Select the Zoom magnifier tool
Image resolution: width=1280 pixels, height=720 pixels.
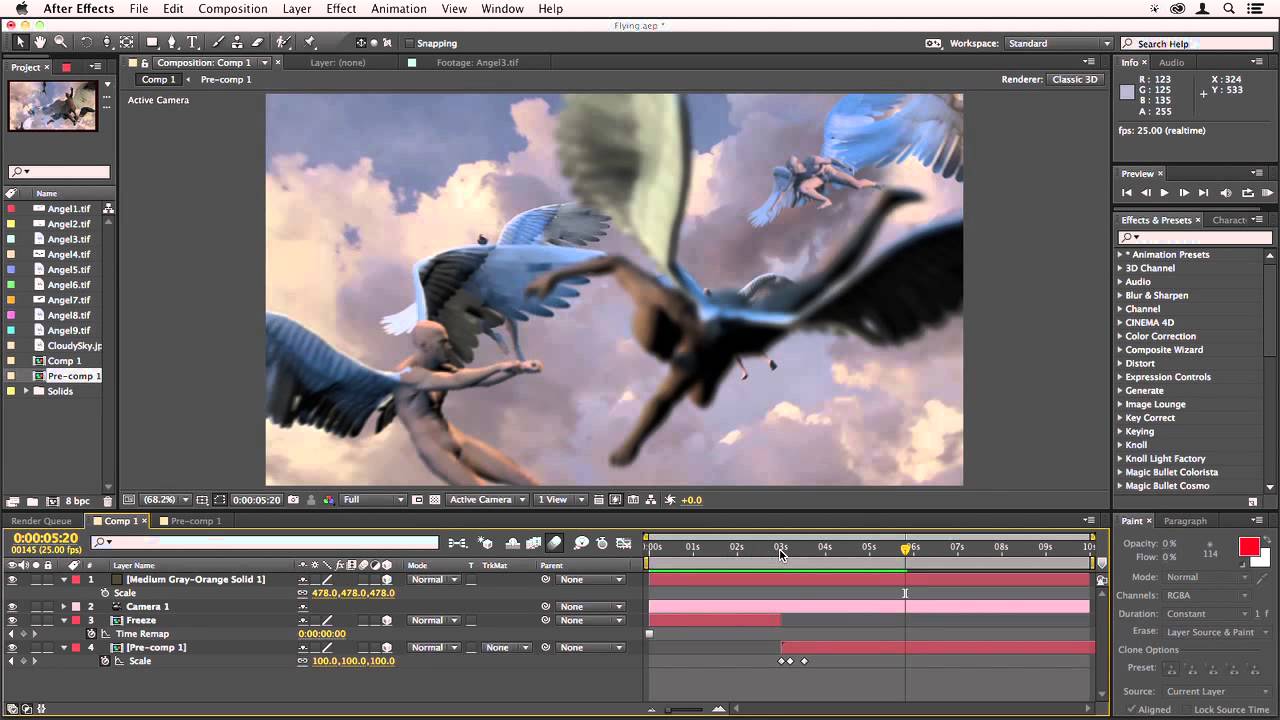tap(61, 42)
